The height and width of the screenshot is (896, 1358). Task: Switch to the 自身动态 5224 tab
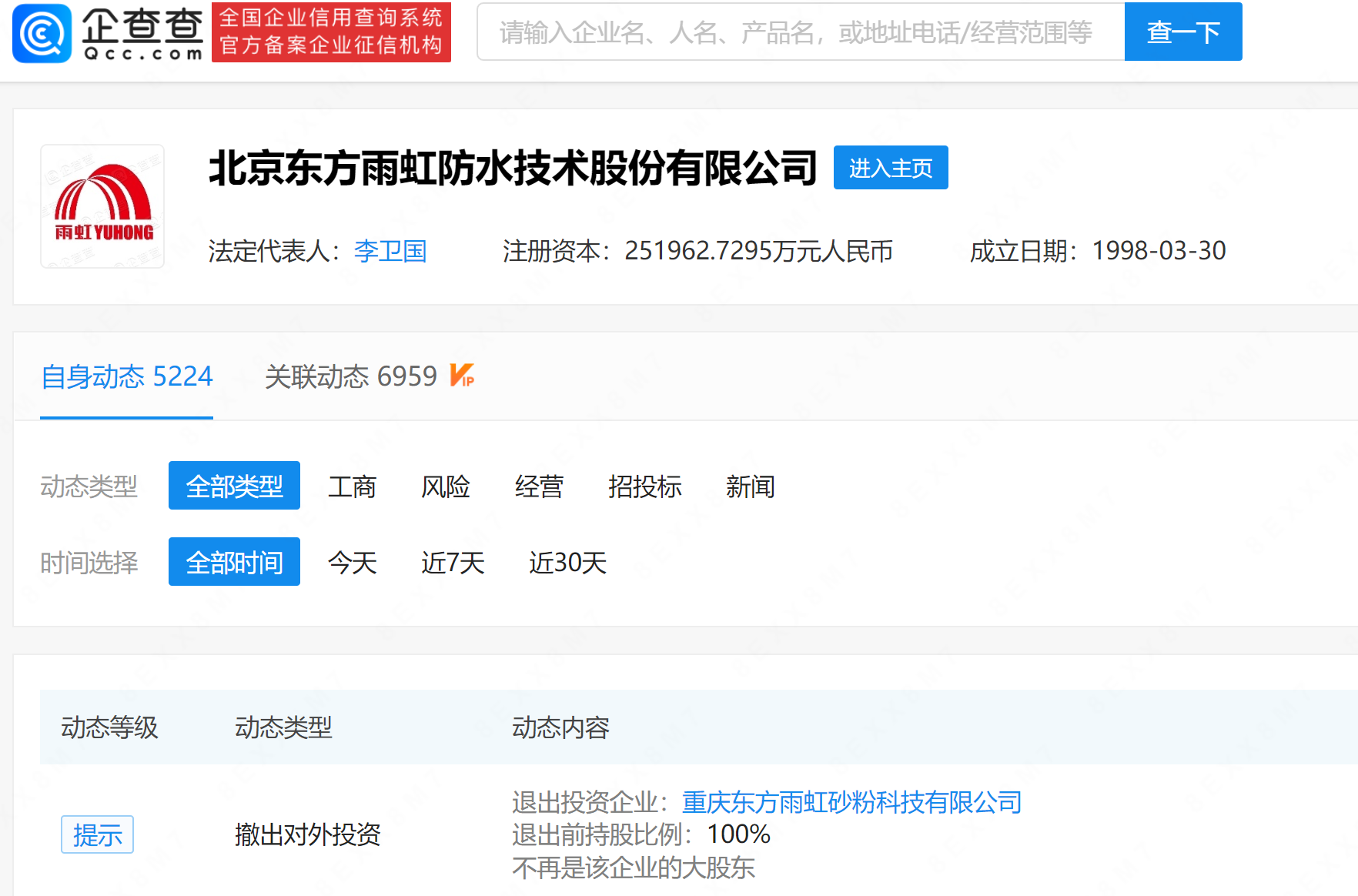point(126,376)
